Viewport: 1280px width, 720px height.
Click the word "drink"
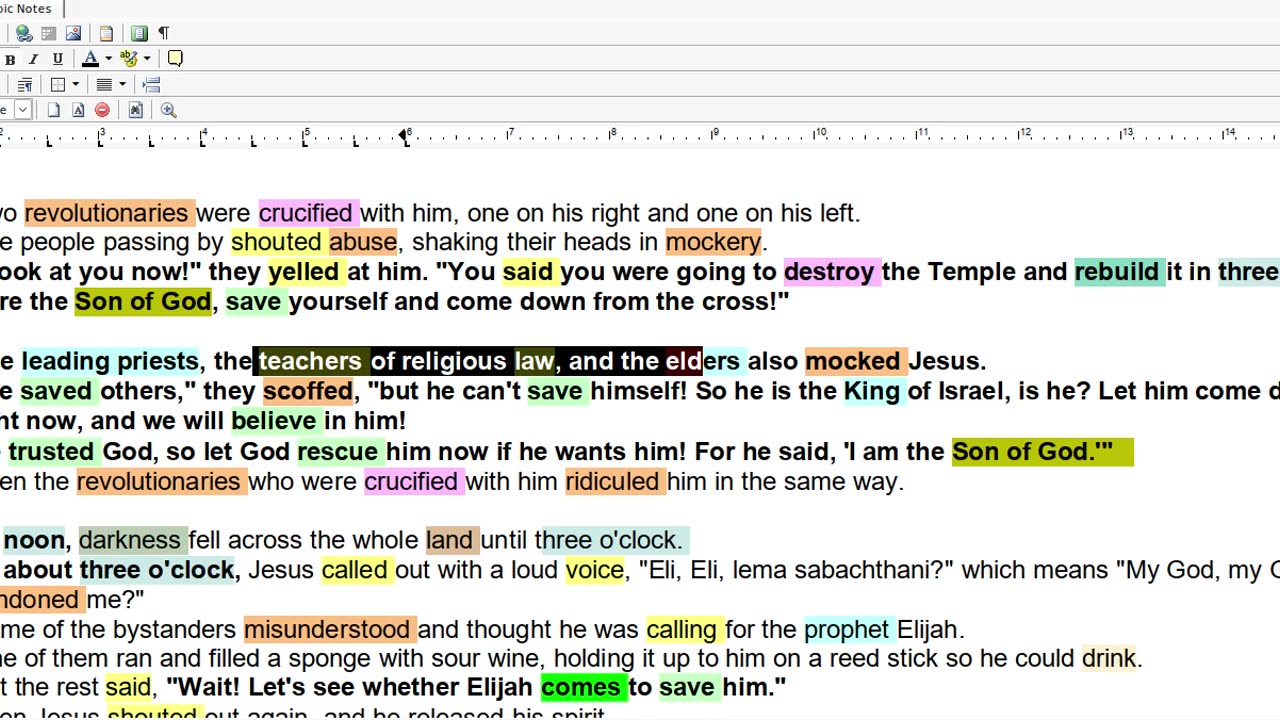[1109, 658]
